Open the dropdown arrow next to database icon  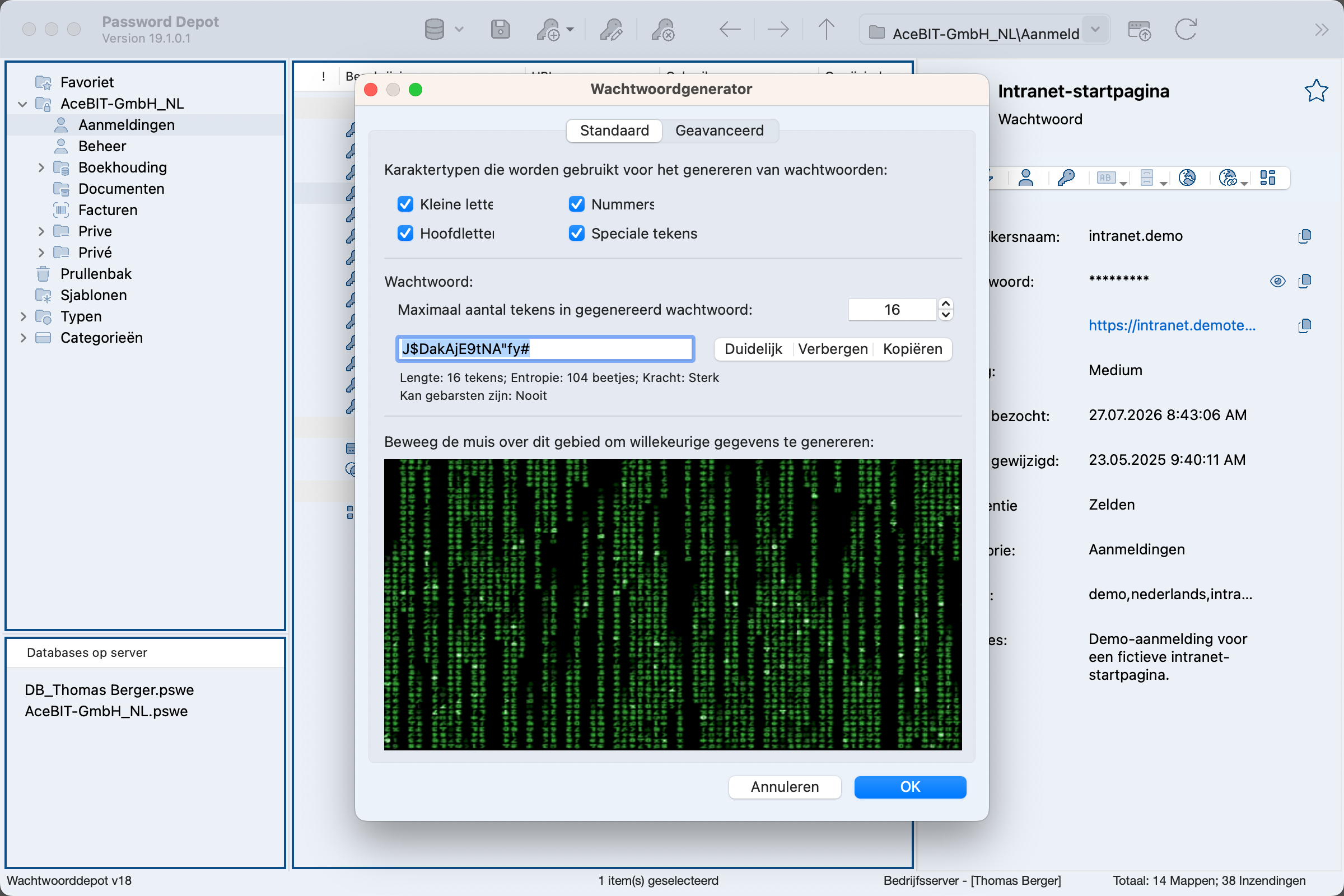coord(459,30)
